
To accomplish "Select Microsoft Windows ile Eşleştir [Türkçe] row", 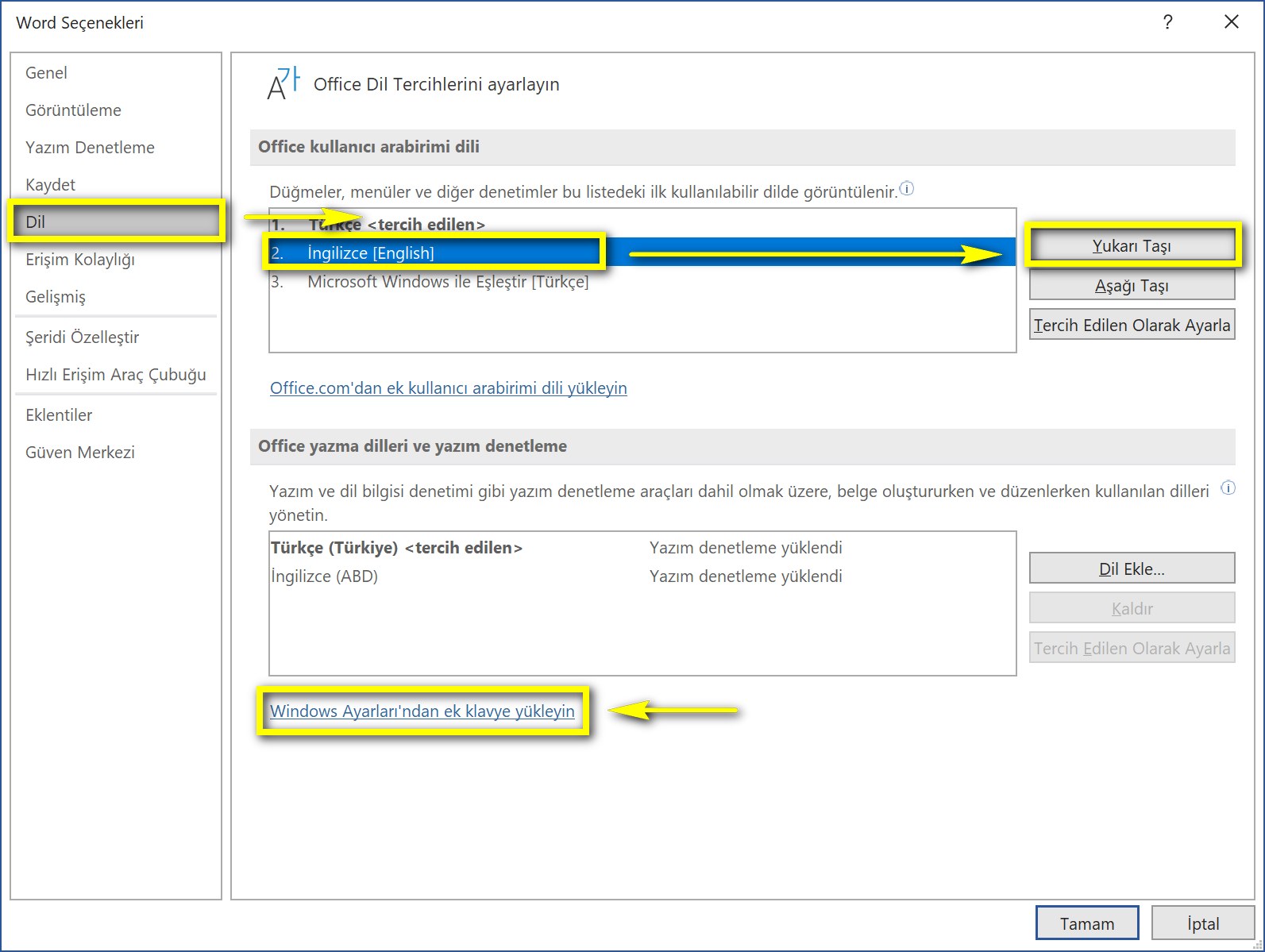I will click(x=642, y=282).
